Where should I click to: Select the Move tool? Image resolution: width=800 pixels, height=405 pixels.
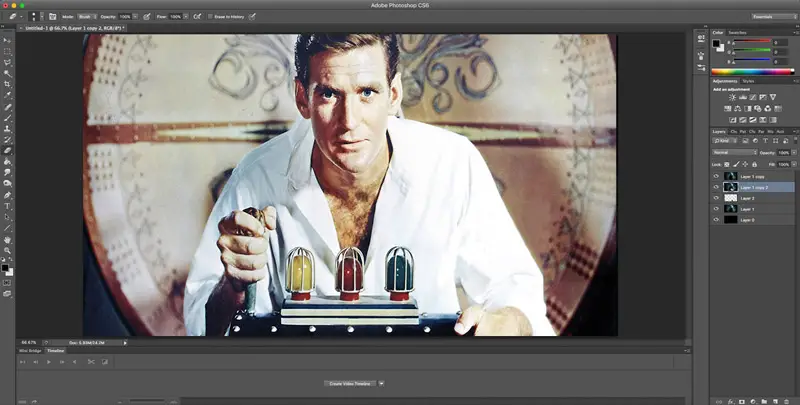point(7,40)
